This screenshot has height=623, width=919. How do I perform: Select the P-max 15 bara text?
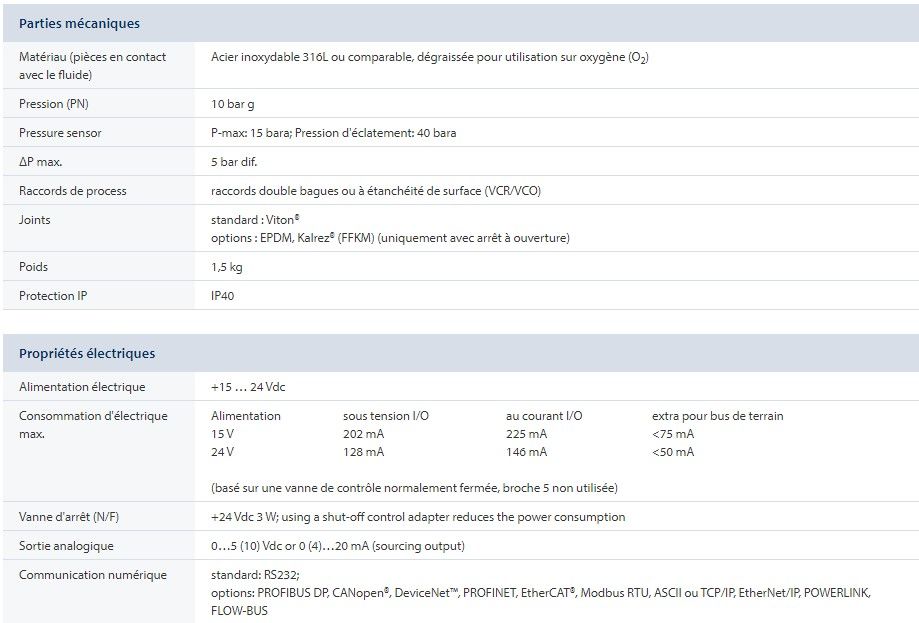249,133
